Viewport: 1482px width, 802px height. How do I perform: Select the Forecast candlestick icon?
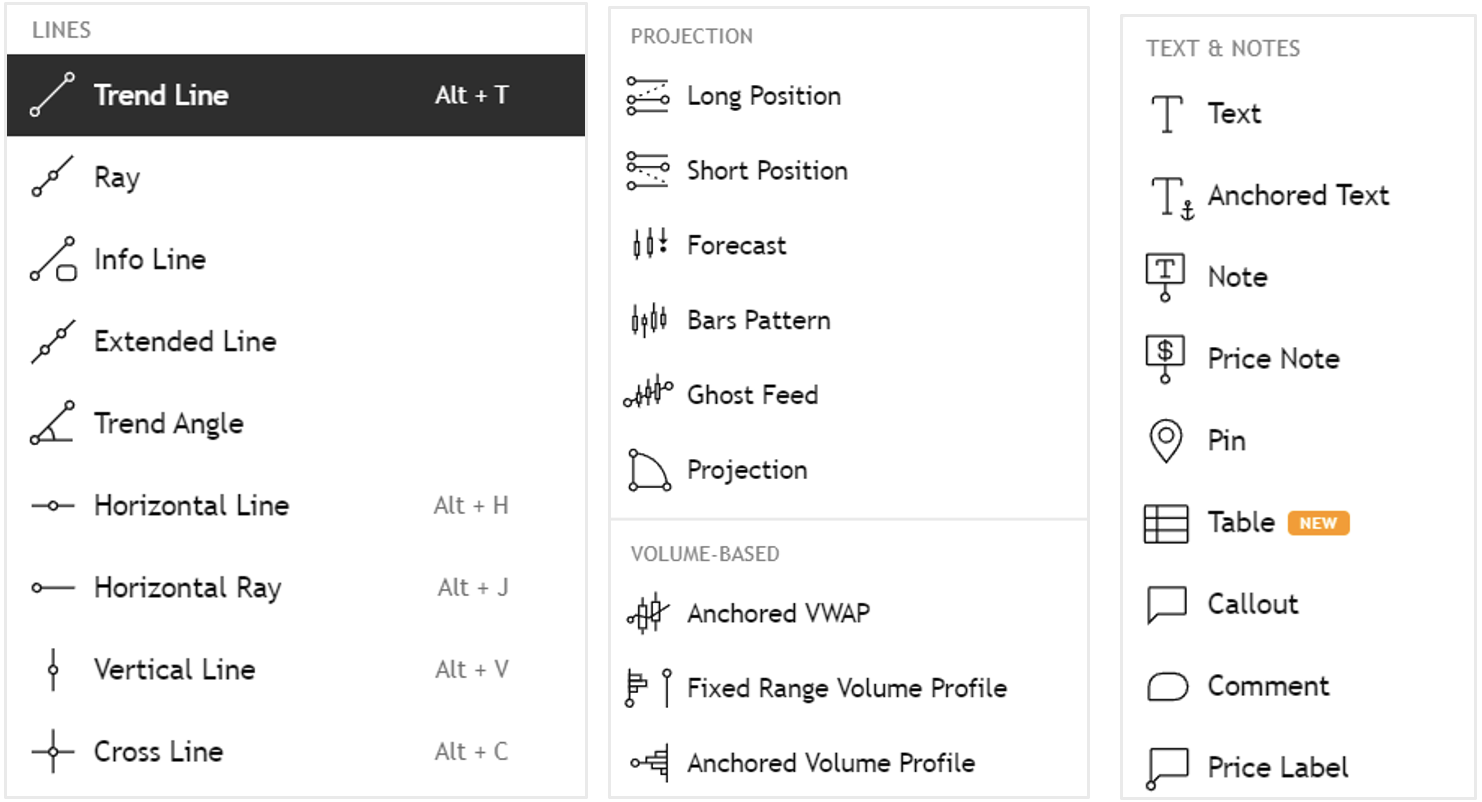pyautogui.click(x=648, y=245)
